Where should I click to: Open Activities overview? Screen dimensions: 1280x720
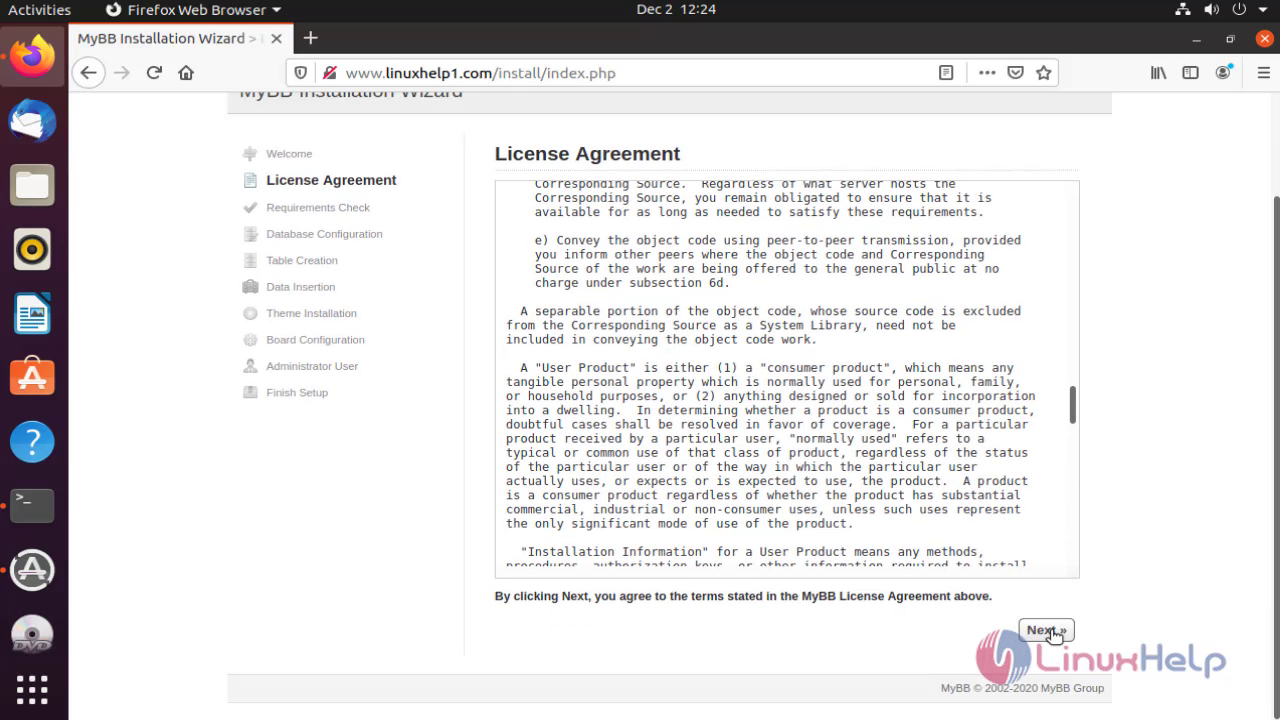pyautogui.click(x=39, y=10)
